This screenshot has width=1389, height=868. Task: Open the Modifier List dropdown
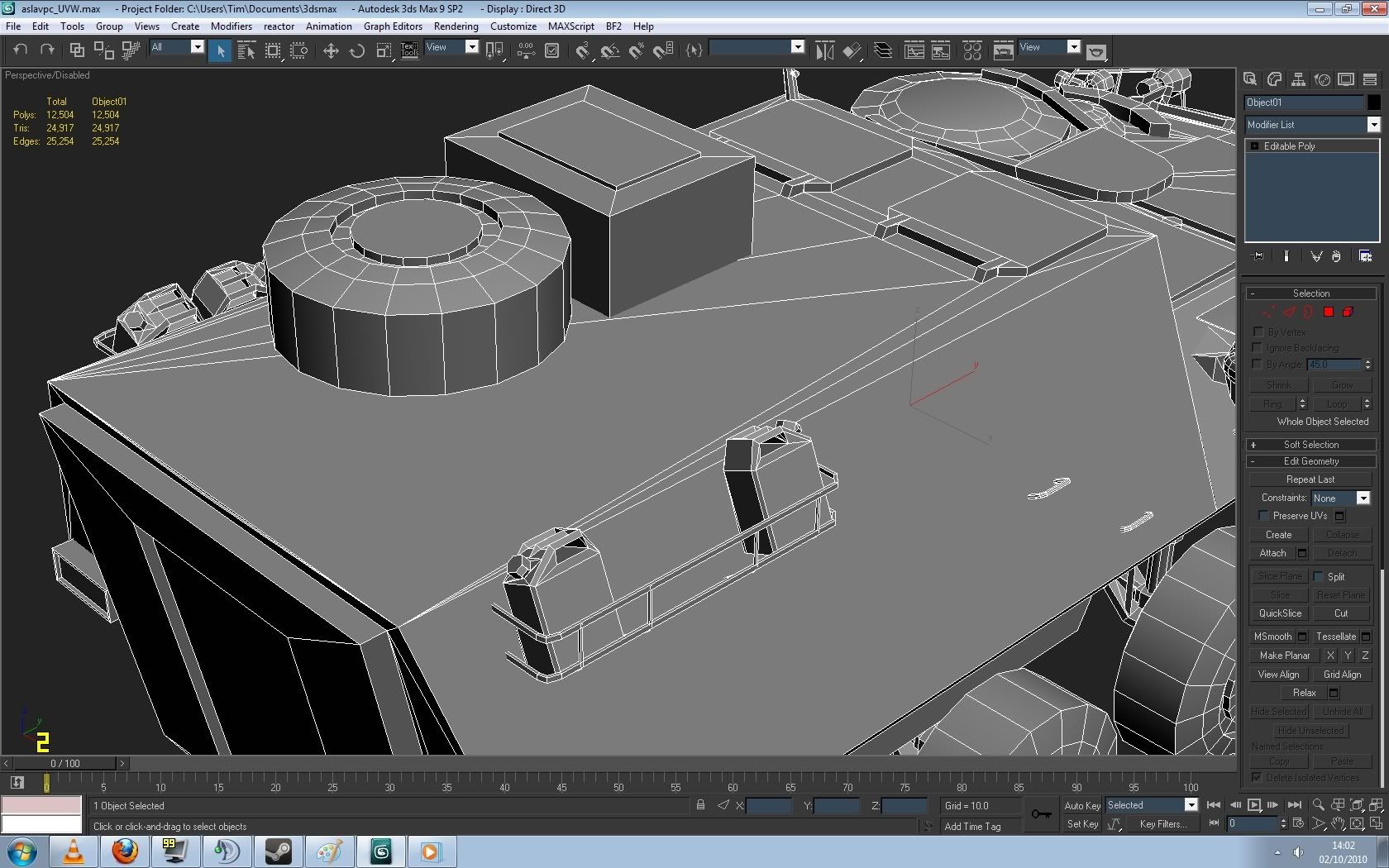(x=1373, y=125)
